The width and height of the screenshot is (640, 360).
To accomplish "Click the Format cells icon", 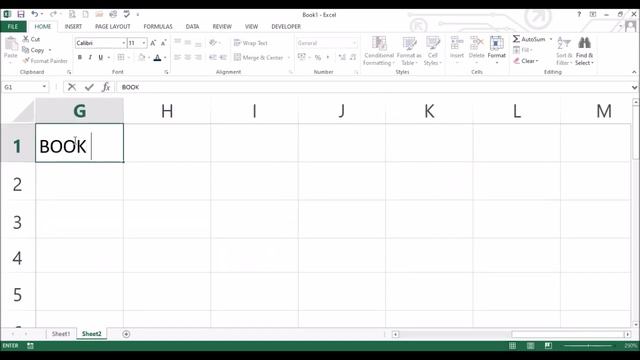I will pos(496,43).
